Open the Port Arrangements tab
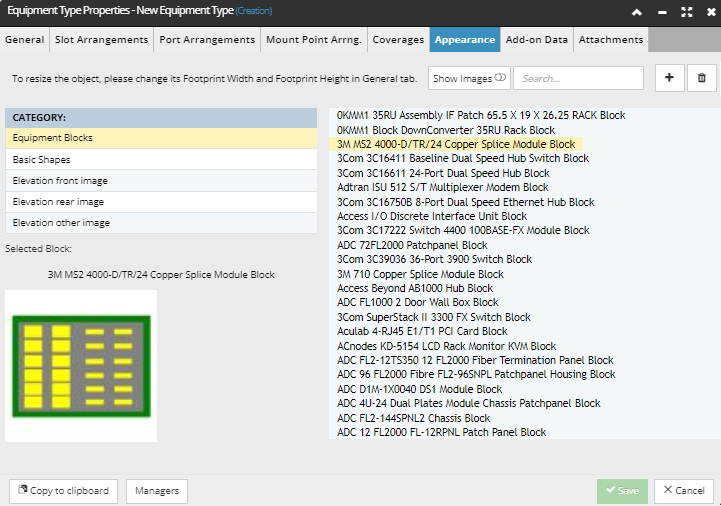This screenshot has height=506, width=721. click(x=207, y=40)
